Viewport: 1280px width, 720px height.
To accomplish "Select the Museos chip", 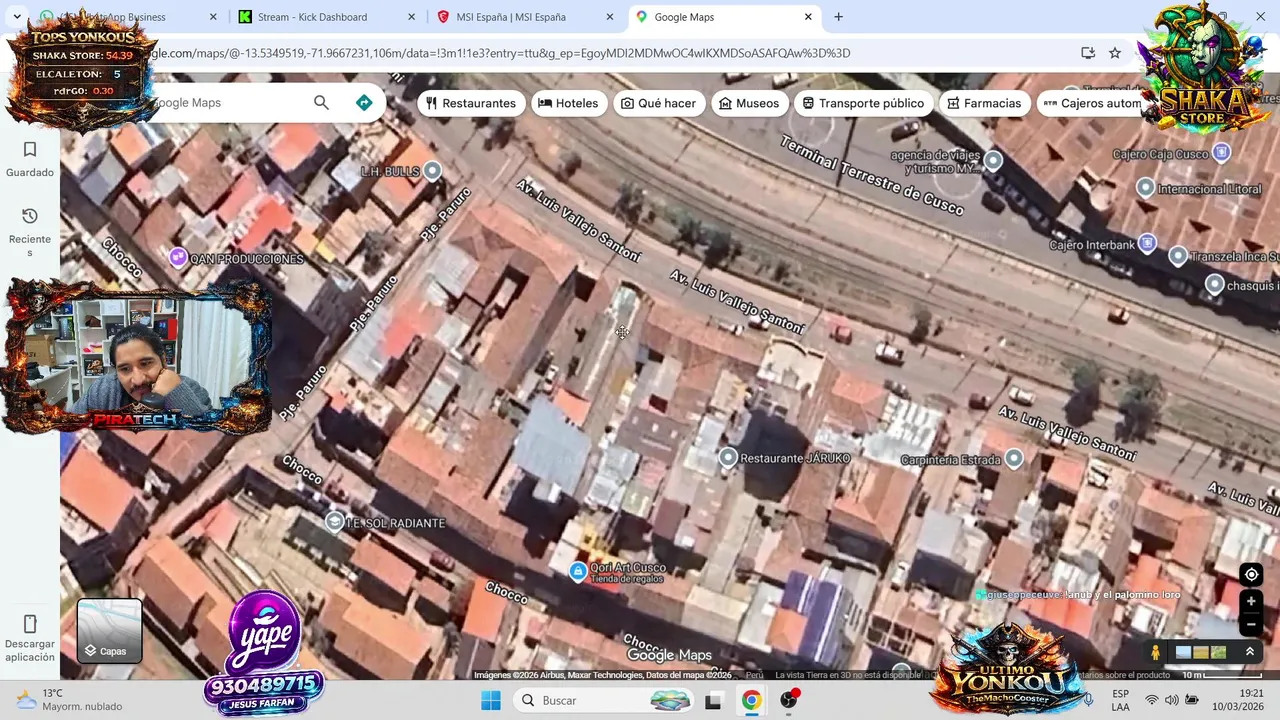I will click(x=749, y=103).
